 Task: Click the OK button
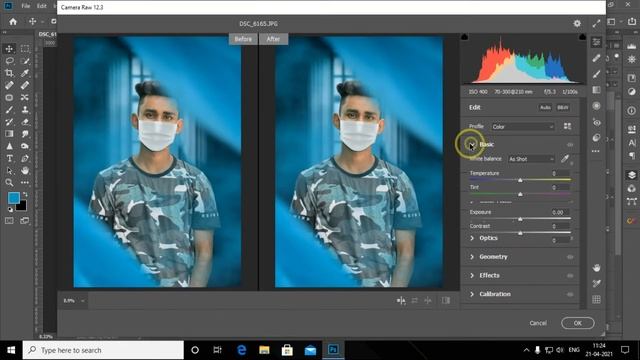578,323
